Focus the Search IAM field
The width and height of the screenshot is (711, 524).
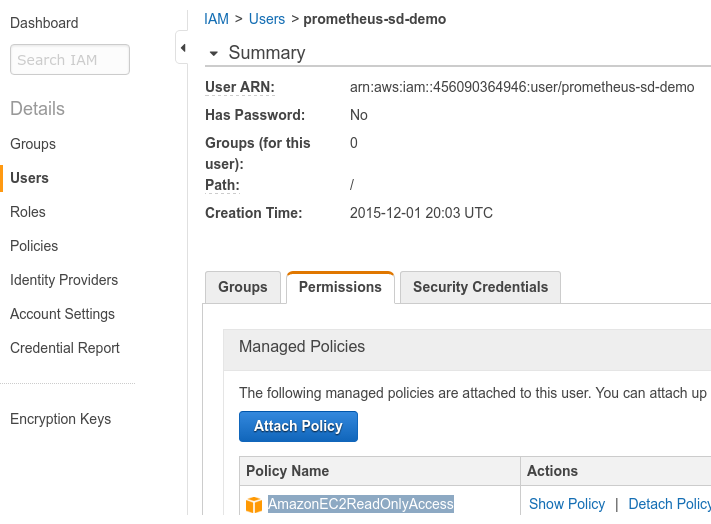70,59
